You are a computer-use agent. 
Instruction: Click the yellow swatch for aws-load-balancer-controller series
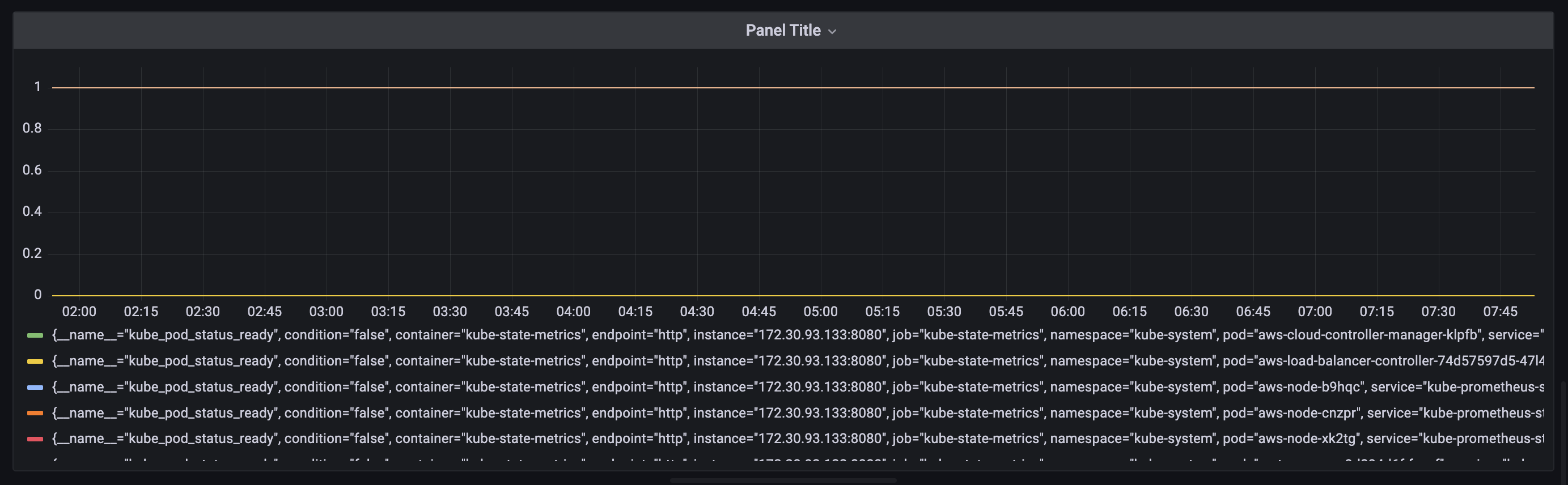click(35, 361)
